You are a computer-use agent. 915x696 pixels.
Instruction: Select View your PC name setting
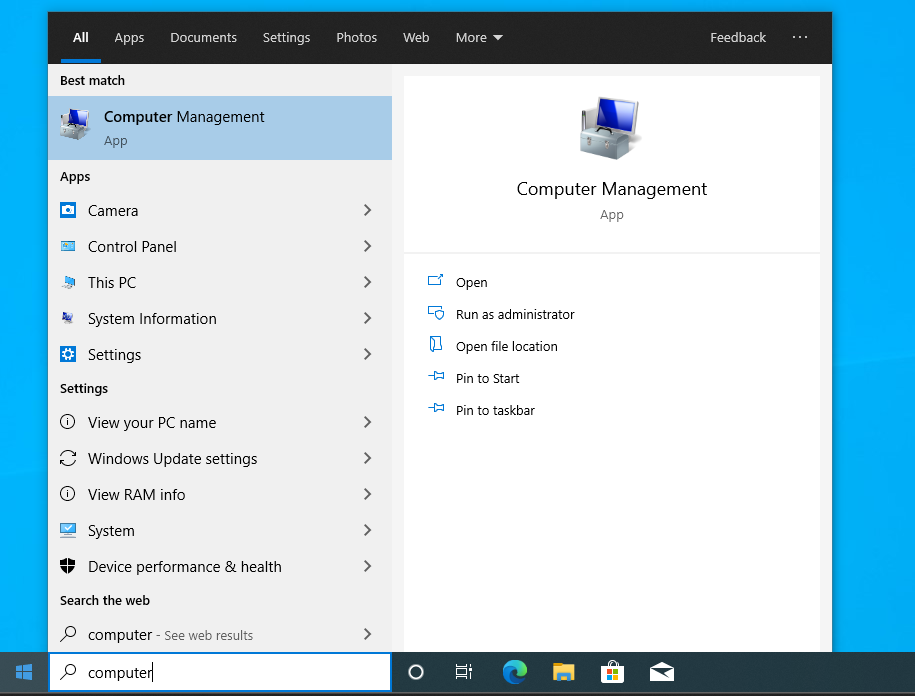coord(220,422)
